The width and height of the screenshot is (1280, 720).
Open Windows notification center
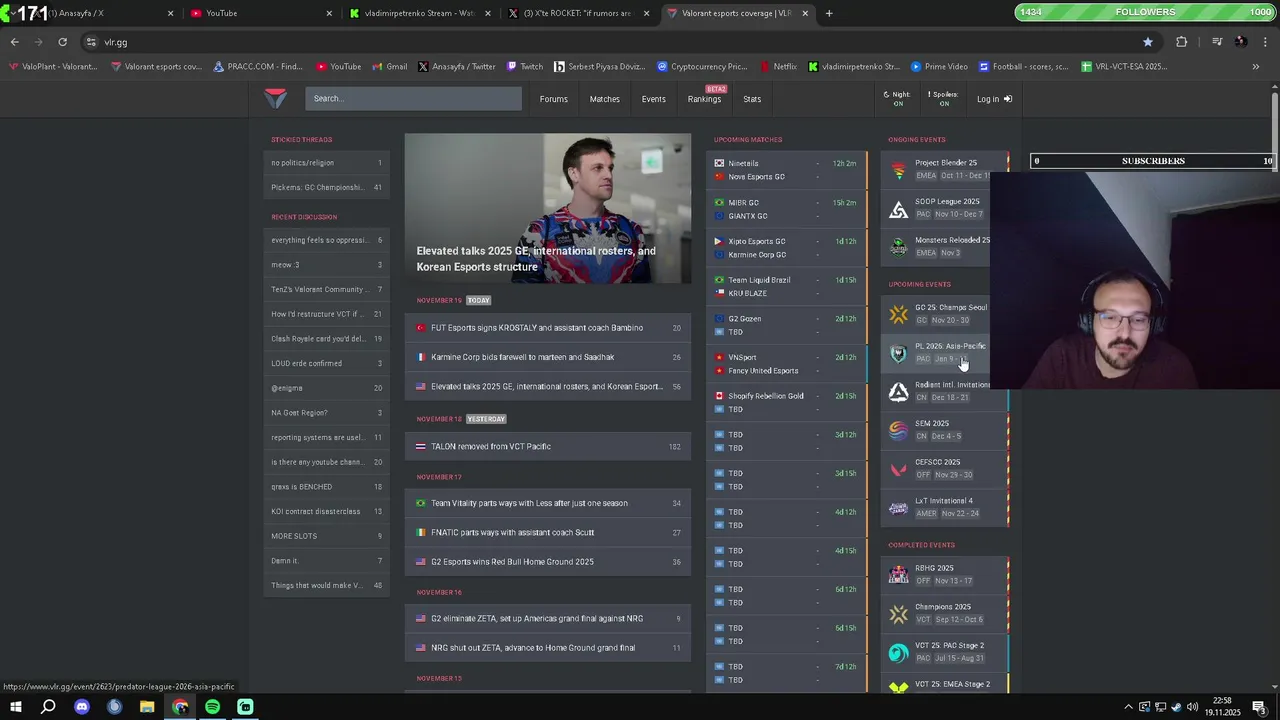tap(1259, 707)
